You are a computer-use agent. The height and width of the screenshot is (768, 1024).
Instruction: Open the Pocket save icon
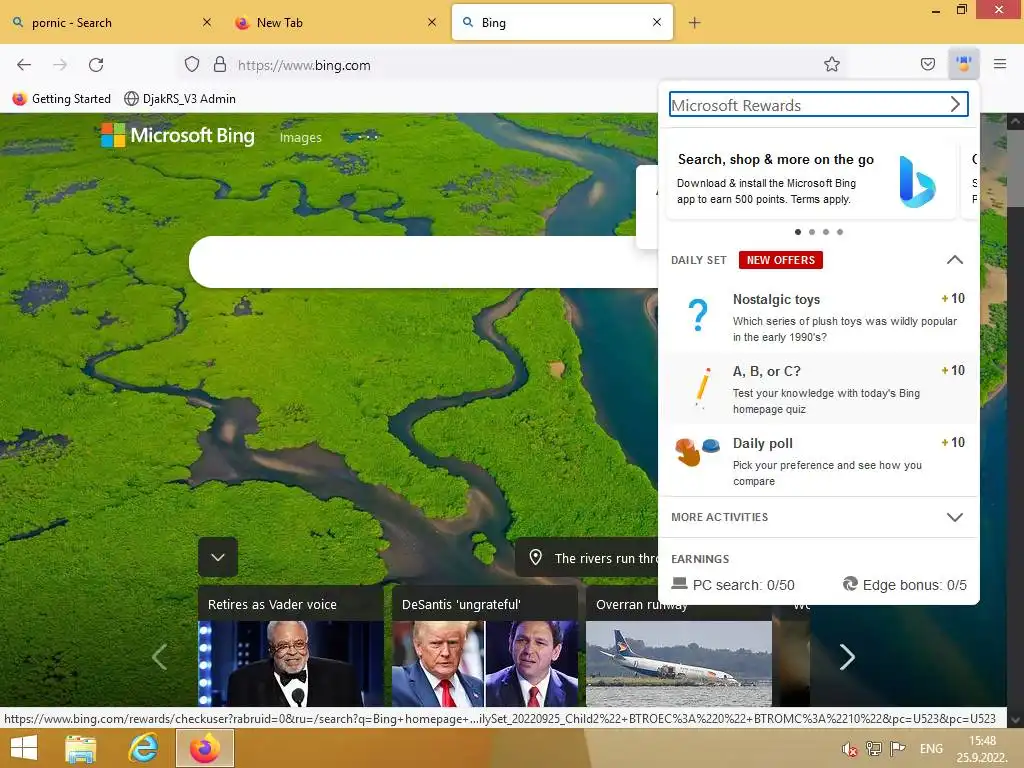(x=928, y=64)
